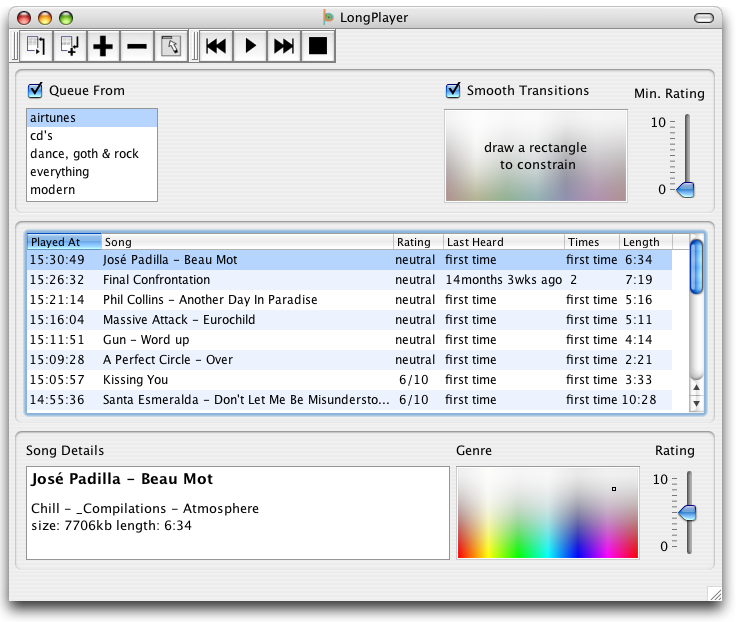Choose the 'everything' playlist in list
Screen dimensions: 743x622
pyautogui.click(x=59, y=172)
